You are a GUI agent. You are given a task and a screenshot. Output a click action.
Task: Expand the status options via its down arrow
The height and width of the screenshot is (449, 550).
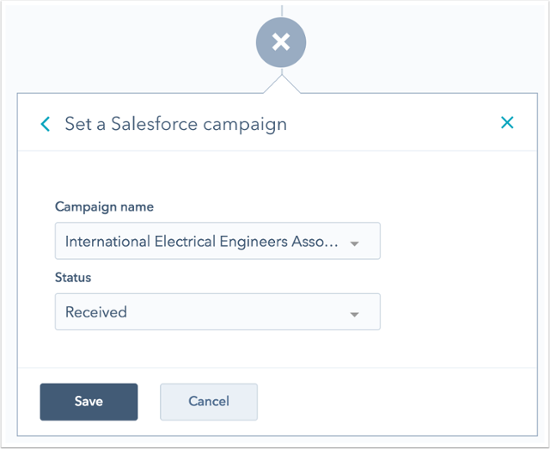[x=355, y=314]
